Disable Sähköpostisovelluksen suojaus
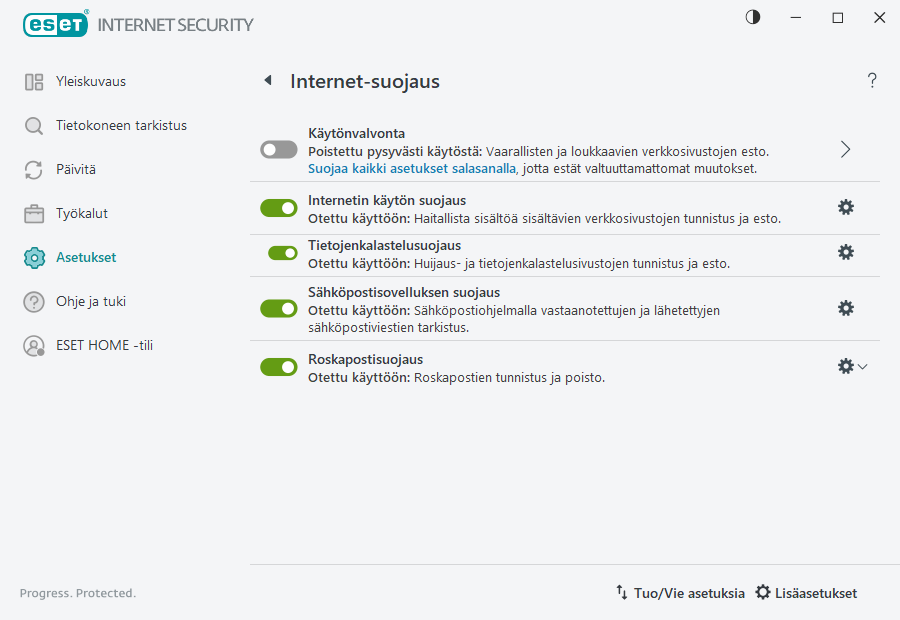Screen dimensions: 900x620 tap(279, 308)
